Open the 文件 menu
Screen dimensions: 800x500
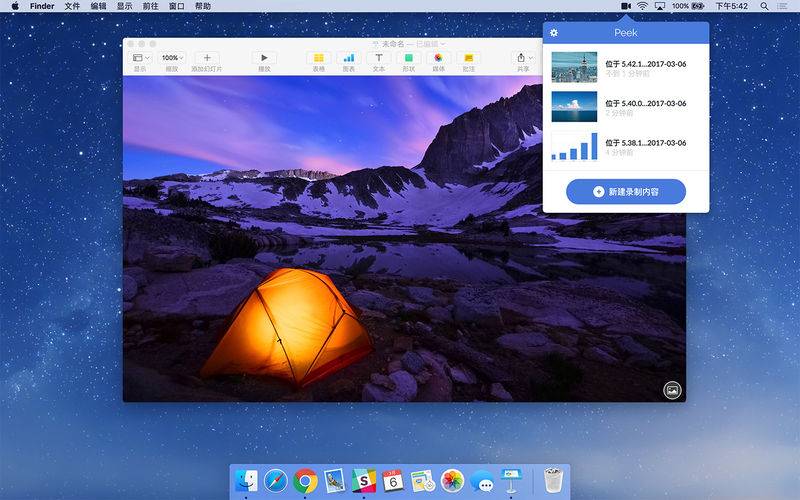[x=72, y=6]
